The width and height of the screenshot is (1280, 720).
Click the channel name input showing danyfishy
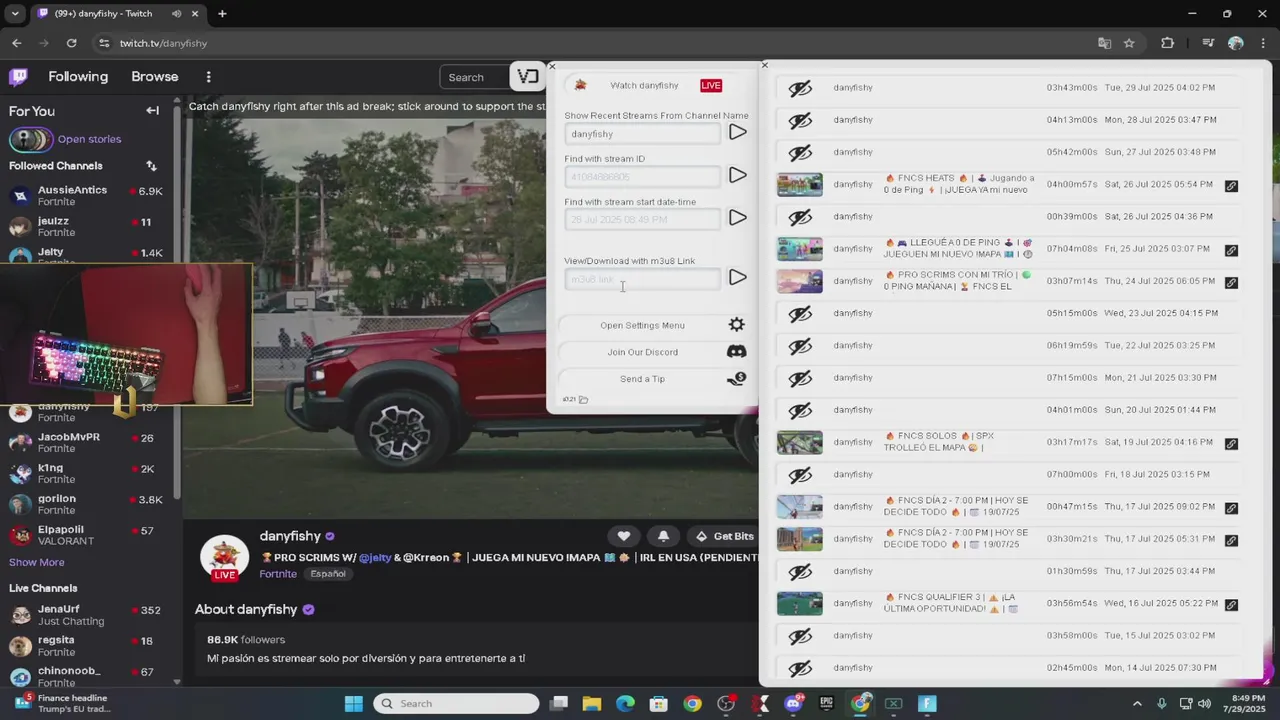tap(642, 134)
